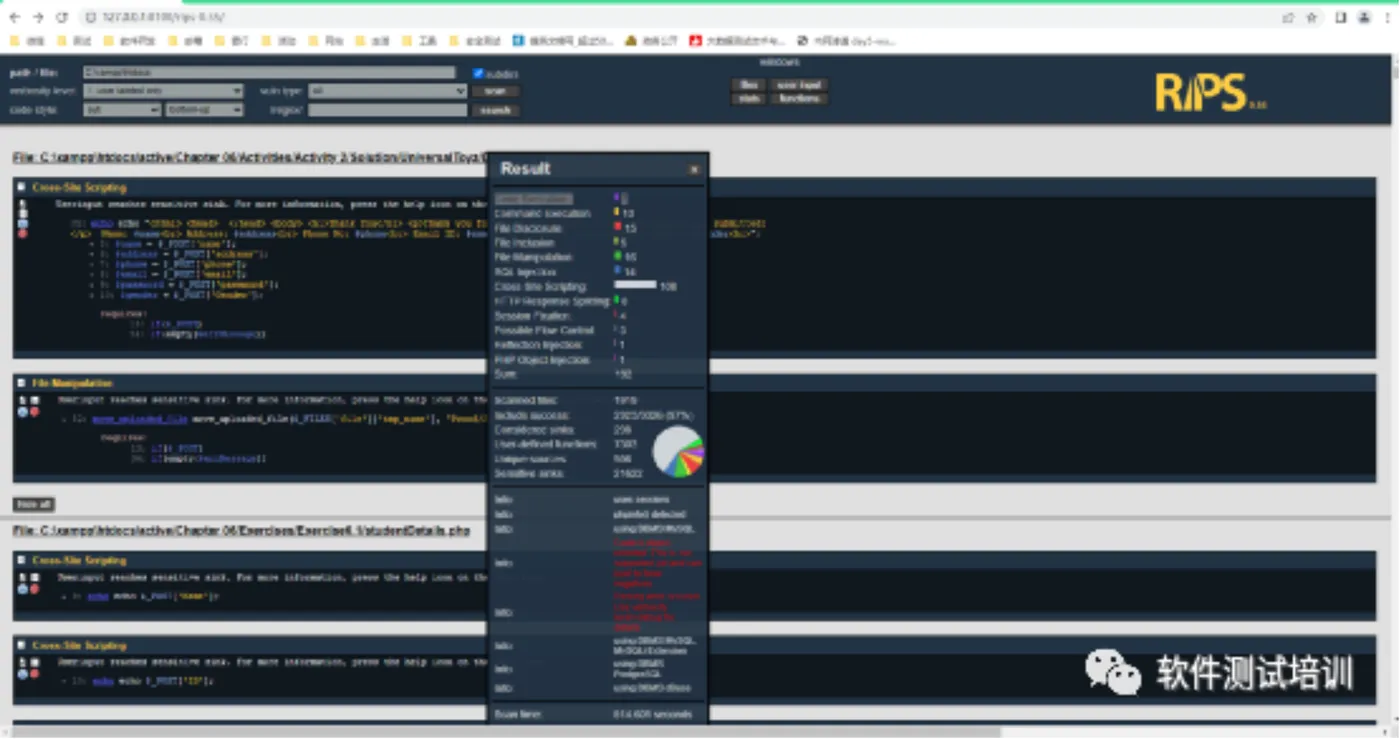Screen dimensions: 1400x739
Task: Toggle the subdirs checkbox
Action: coord(478,73)
